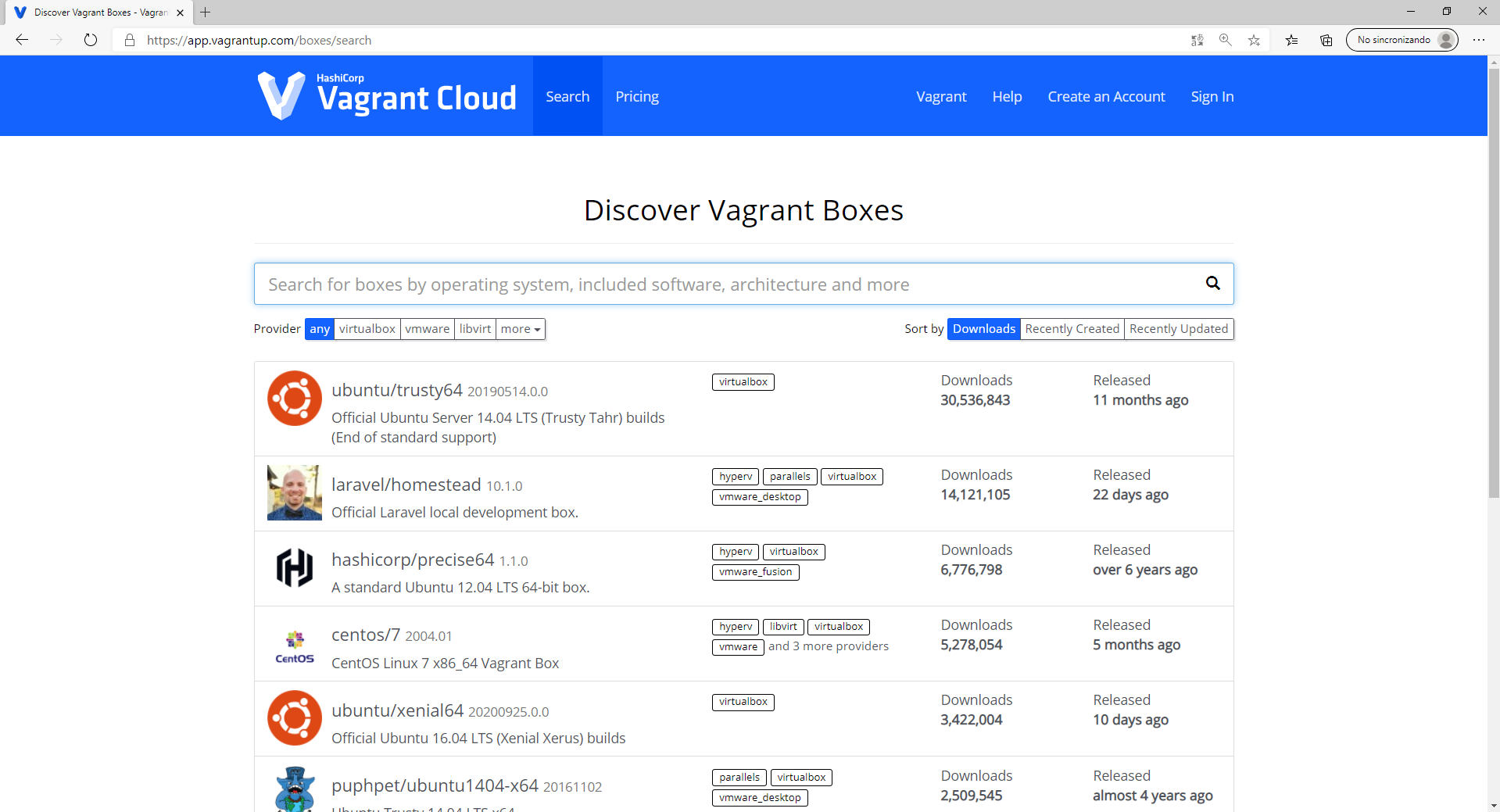
Task: Select the libvirt provider filter
Action: 475,329
